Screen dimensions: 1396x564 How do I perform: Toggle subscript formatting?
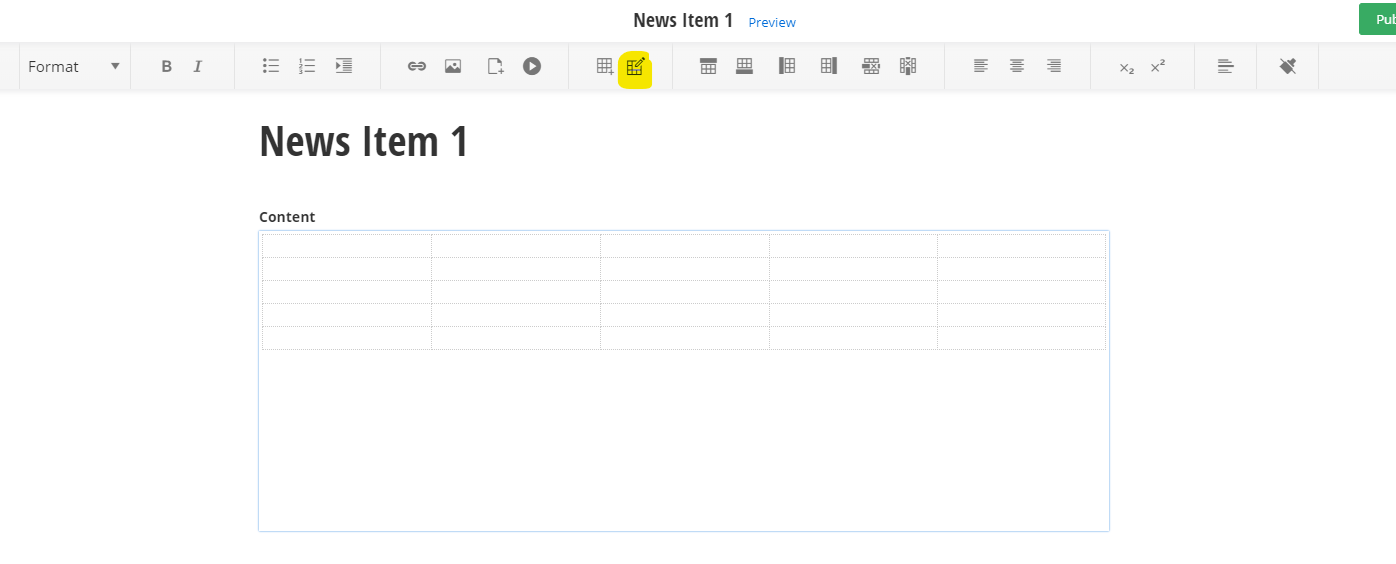[x=1127, y=67]
